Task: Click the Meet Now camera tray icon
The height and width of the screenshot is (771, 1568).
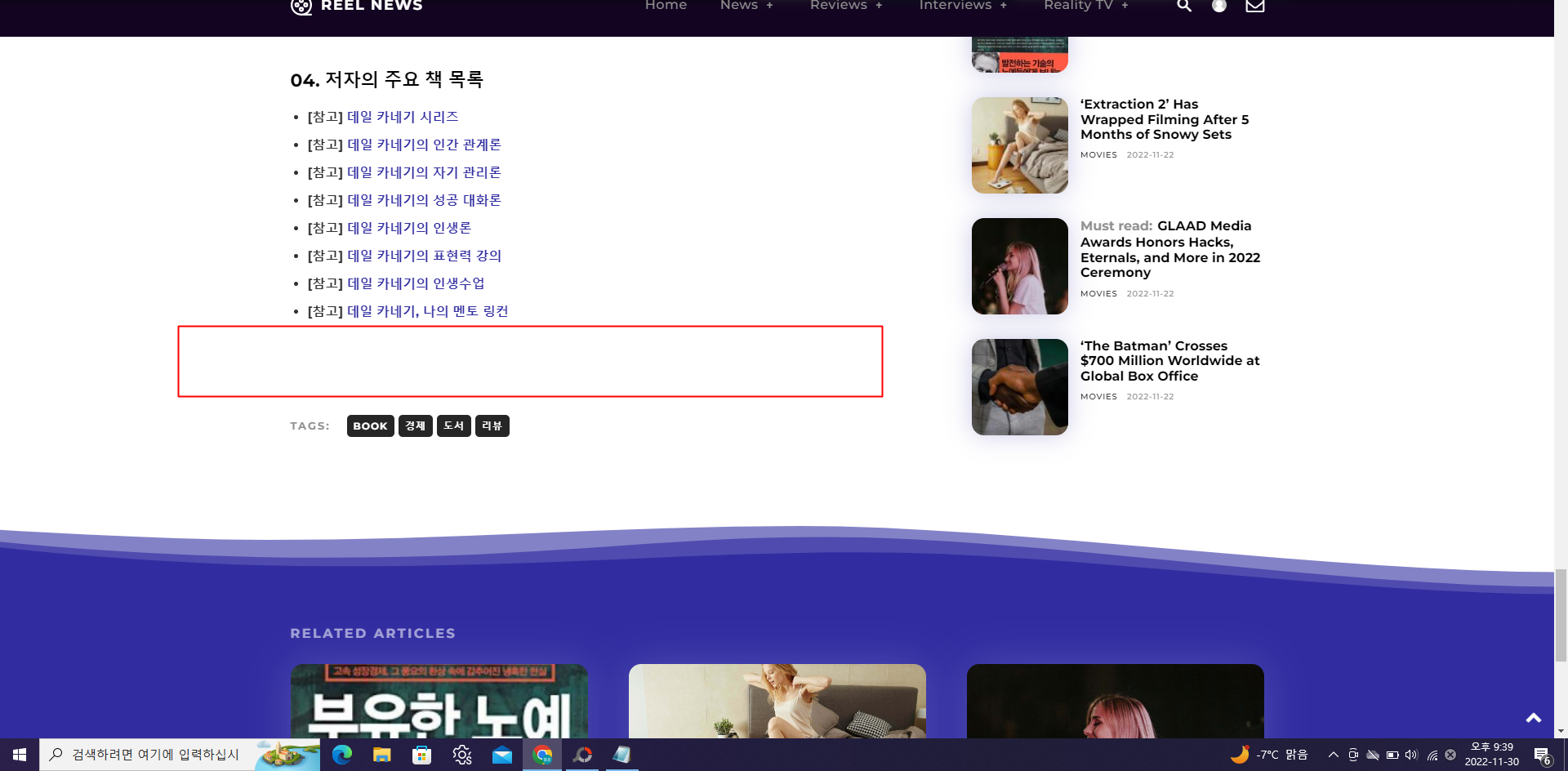Action: click(x=1353, y=755)
